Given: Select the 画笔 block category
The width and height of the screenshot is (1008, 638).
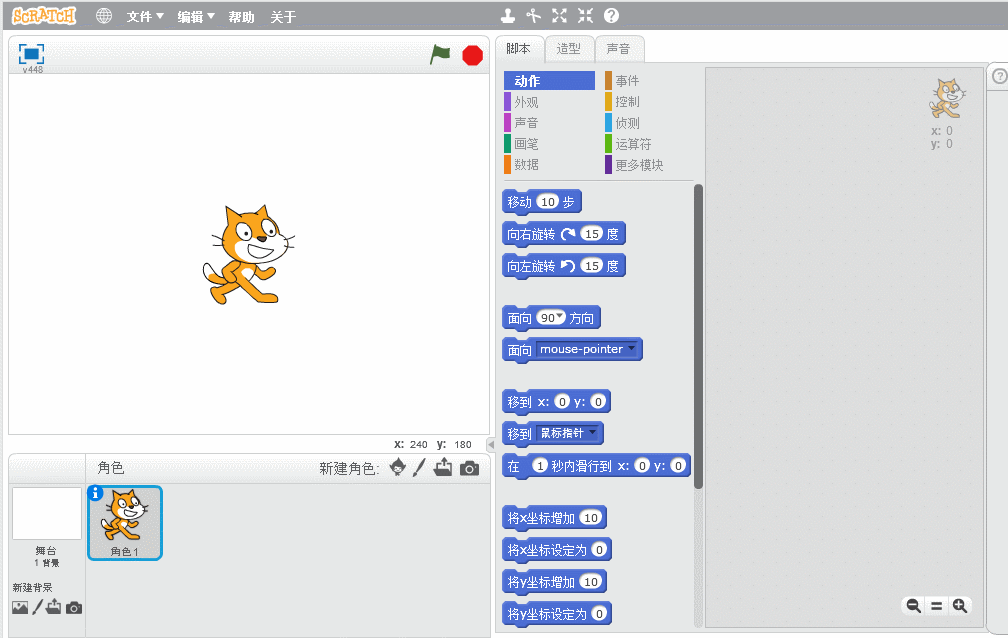Looking at the screenshot, I should pyautogui.click(x=521, y=144).
